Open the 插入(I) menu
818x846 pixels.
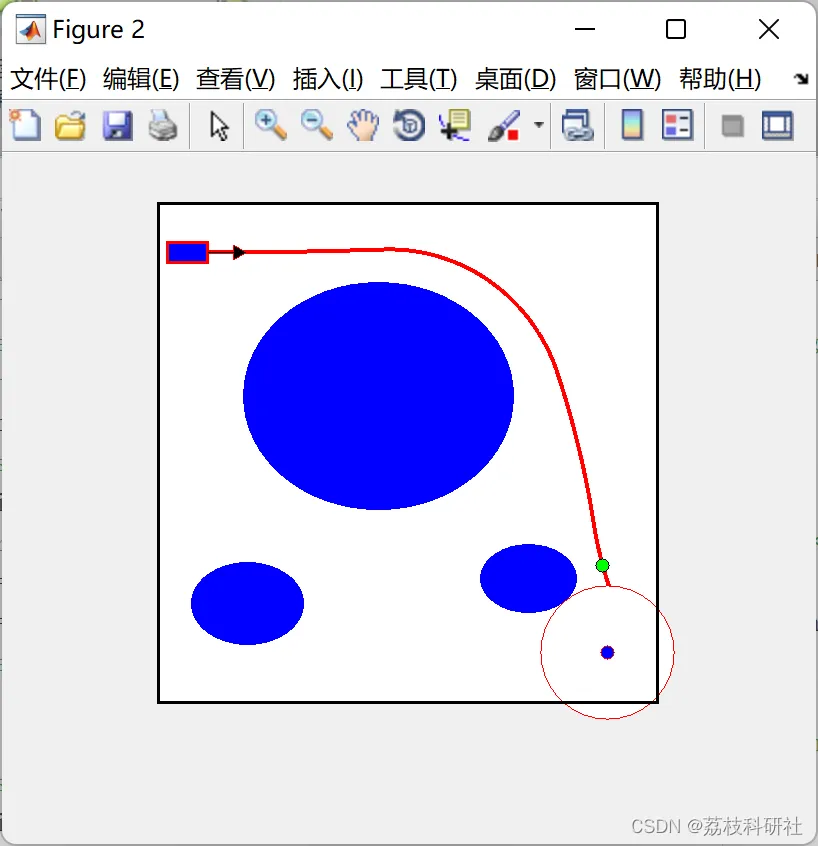328,79
